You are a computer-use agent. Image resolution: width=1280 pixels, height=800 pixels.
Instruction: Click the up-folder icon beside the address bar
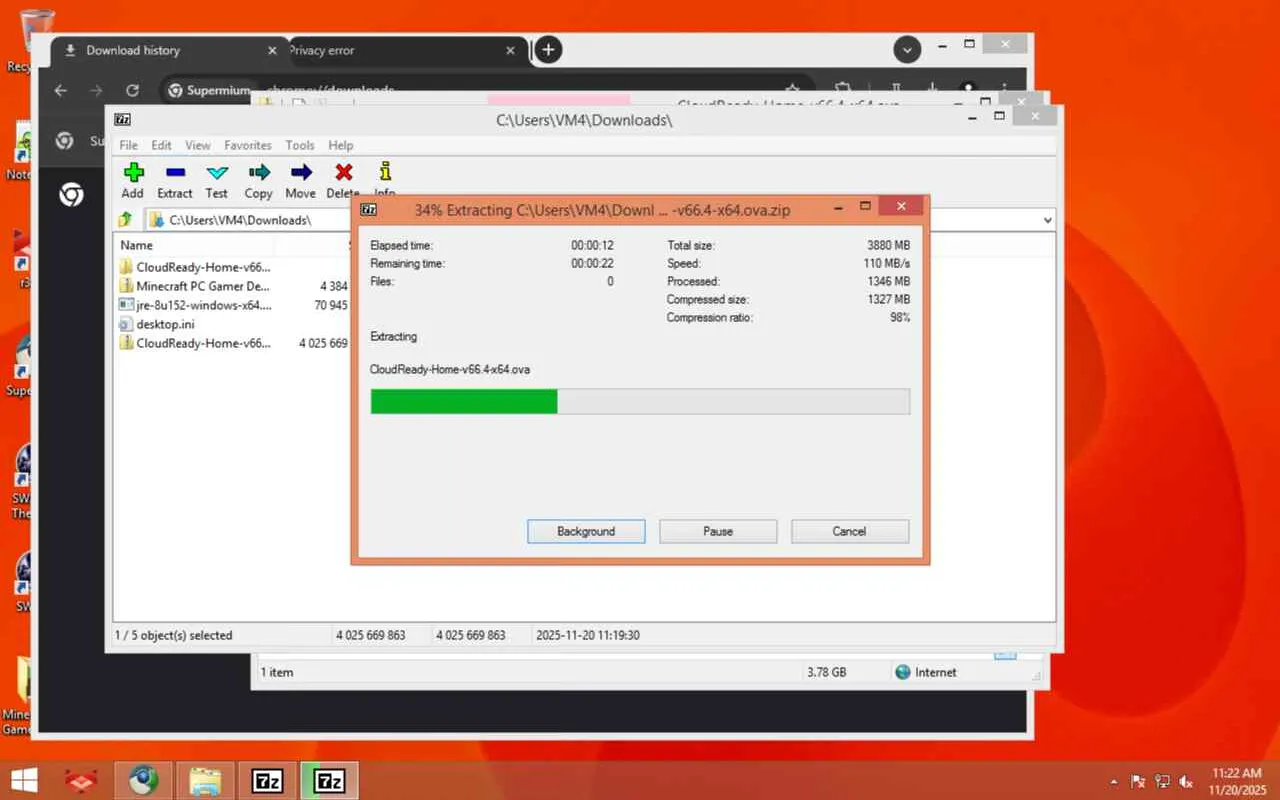[x=126, y=220]
